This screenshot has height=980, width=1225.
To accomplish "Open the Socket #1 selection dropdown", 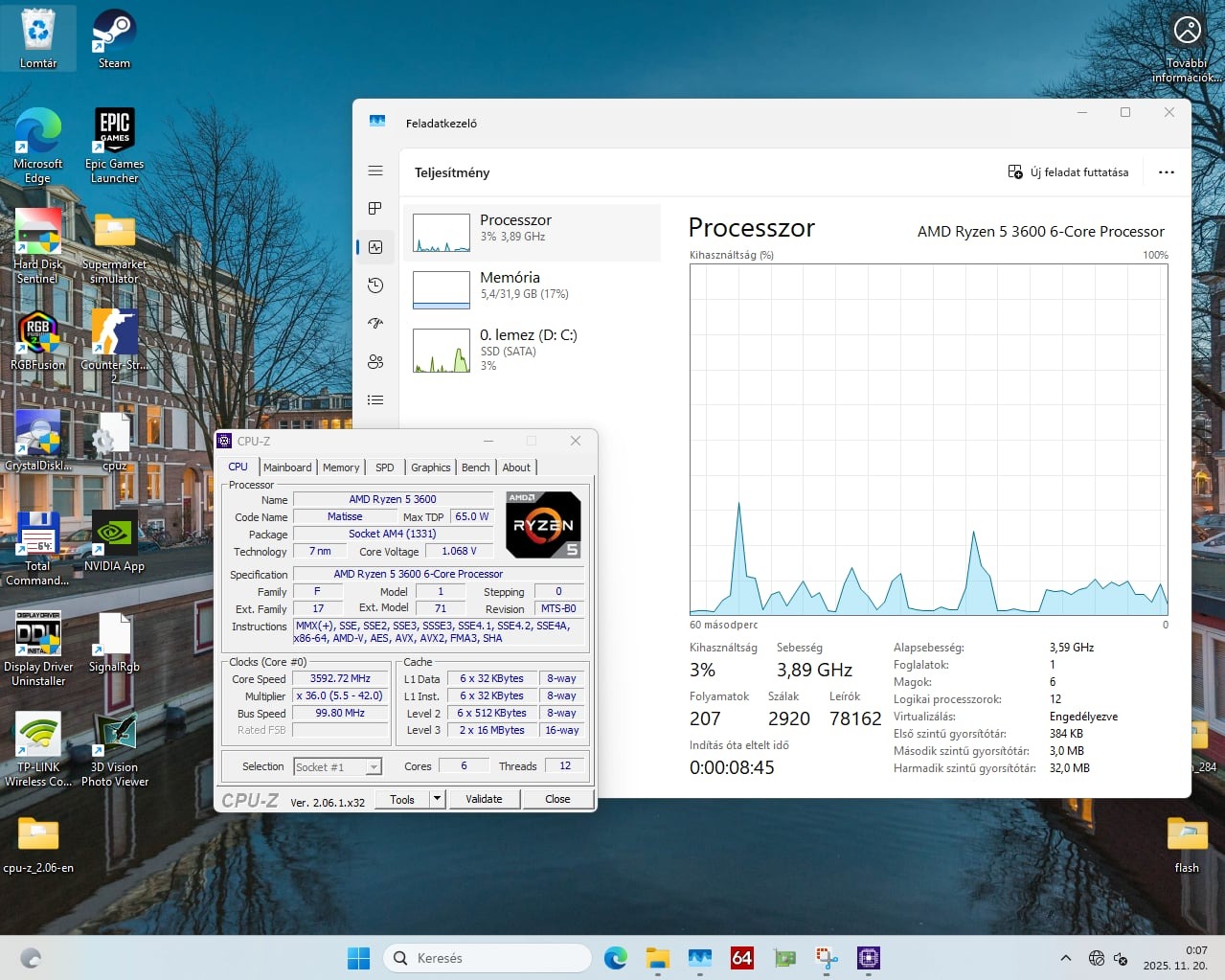I will tap(337, 766).
